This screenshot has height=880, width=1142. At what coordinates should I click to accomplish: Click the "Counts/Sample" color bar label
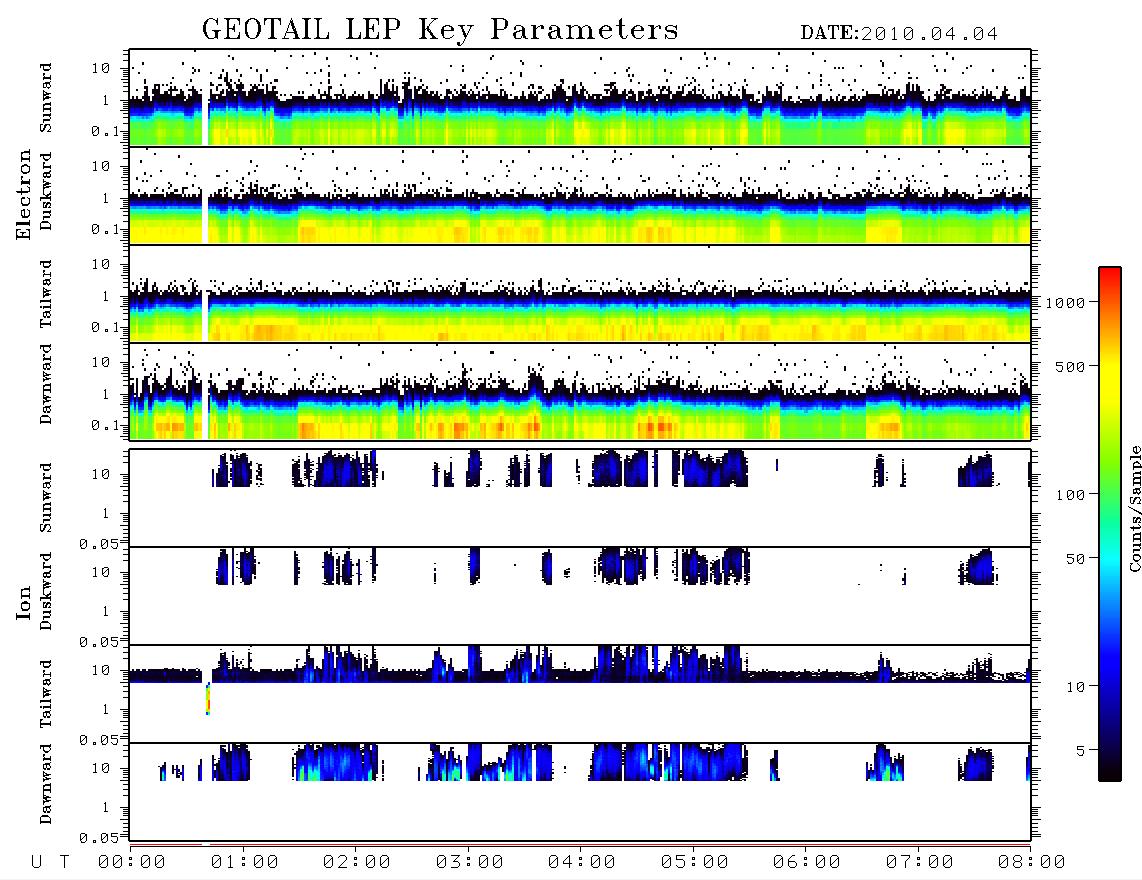click(x=1134, y=508)
